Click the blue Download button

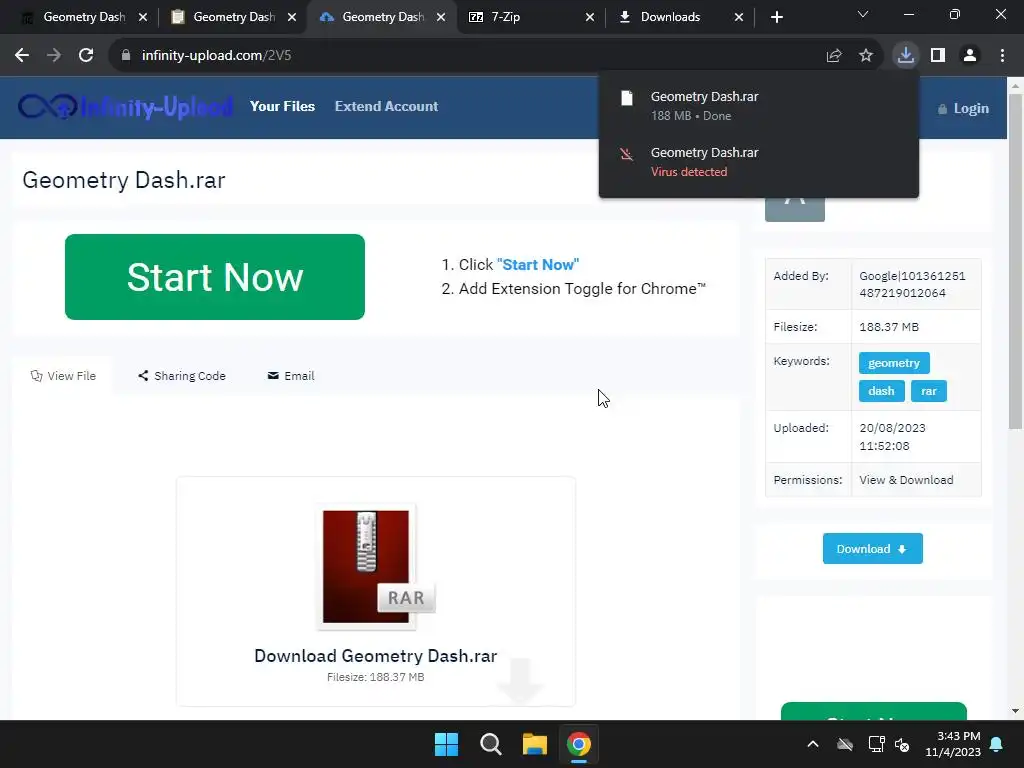[x=872, y=549]
